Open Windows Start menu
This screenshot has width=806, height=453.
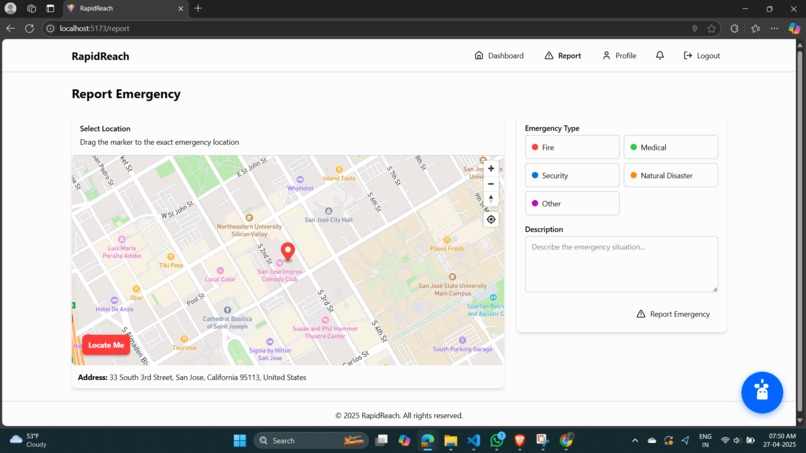[240, 441]
